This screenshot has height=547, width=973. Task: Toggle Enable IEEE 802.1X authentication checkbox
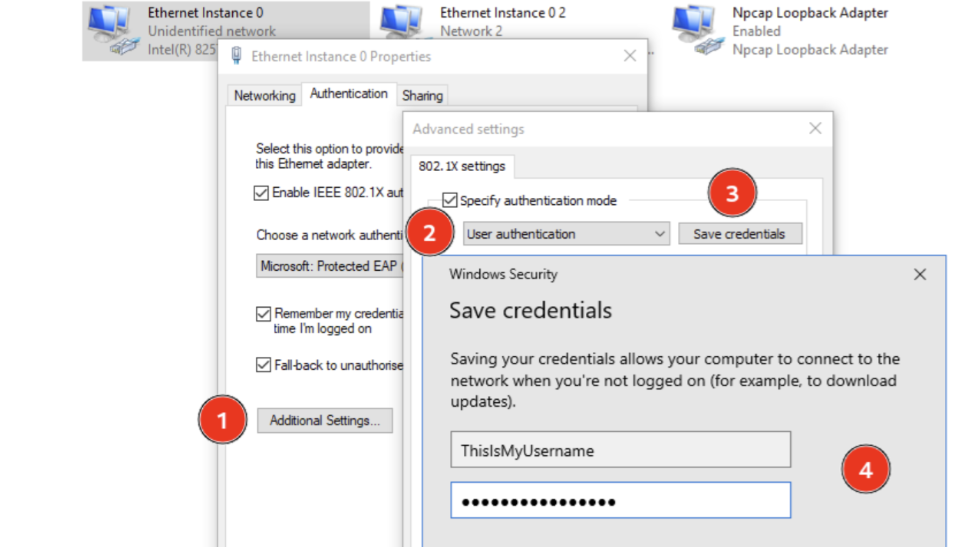261,193
